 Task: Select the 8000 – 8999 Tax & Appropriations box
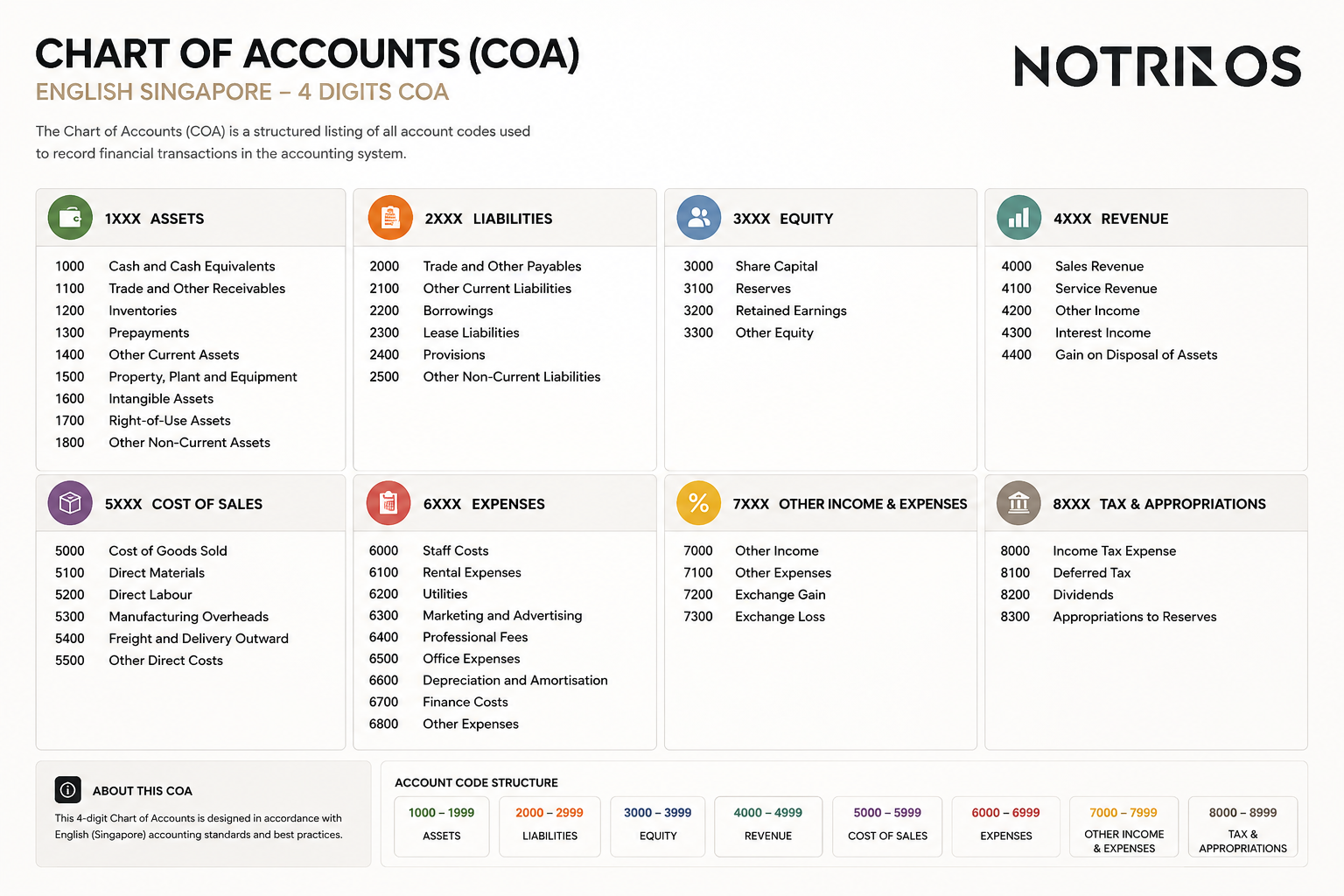(x=1242, y=826)
